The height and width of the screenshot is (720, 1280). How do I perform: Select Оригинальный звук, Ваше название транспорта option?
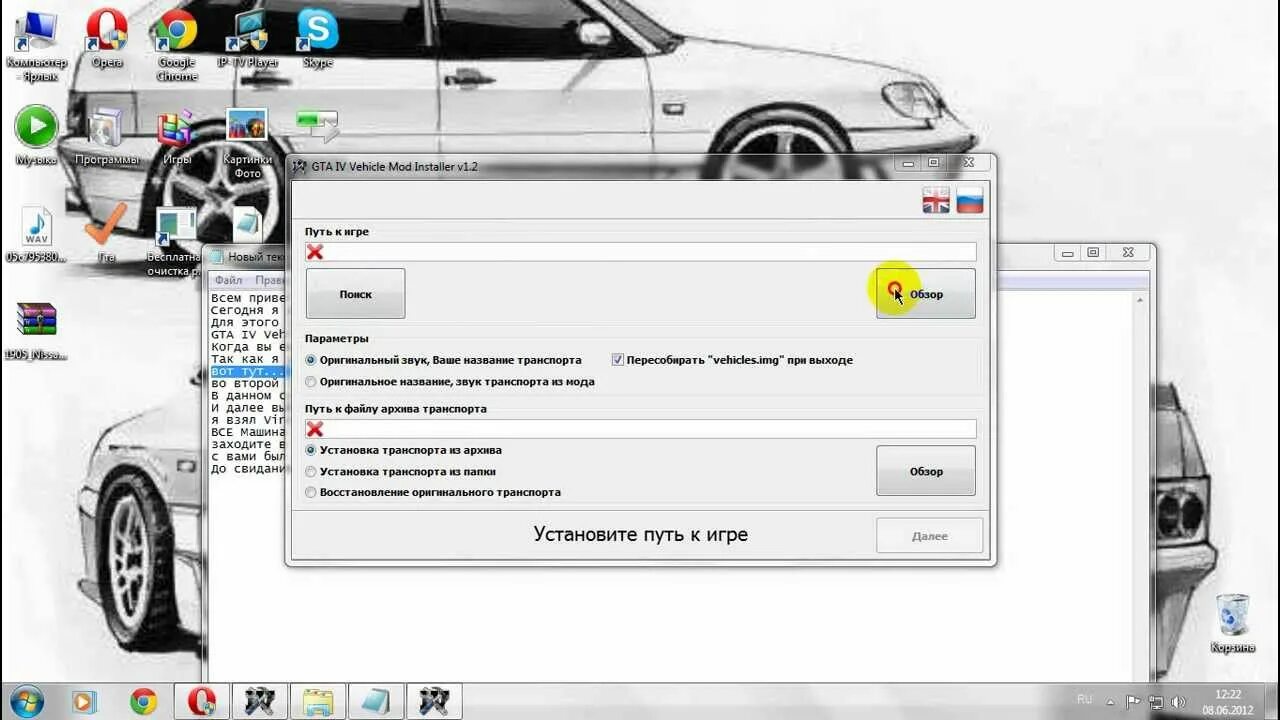tap(443, 360)
